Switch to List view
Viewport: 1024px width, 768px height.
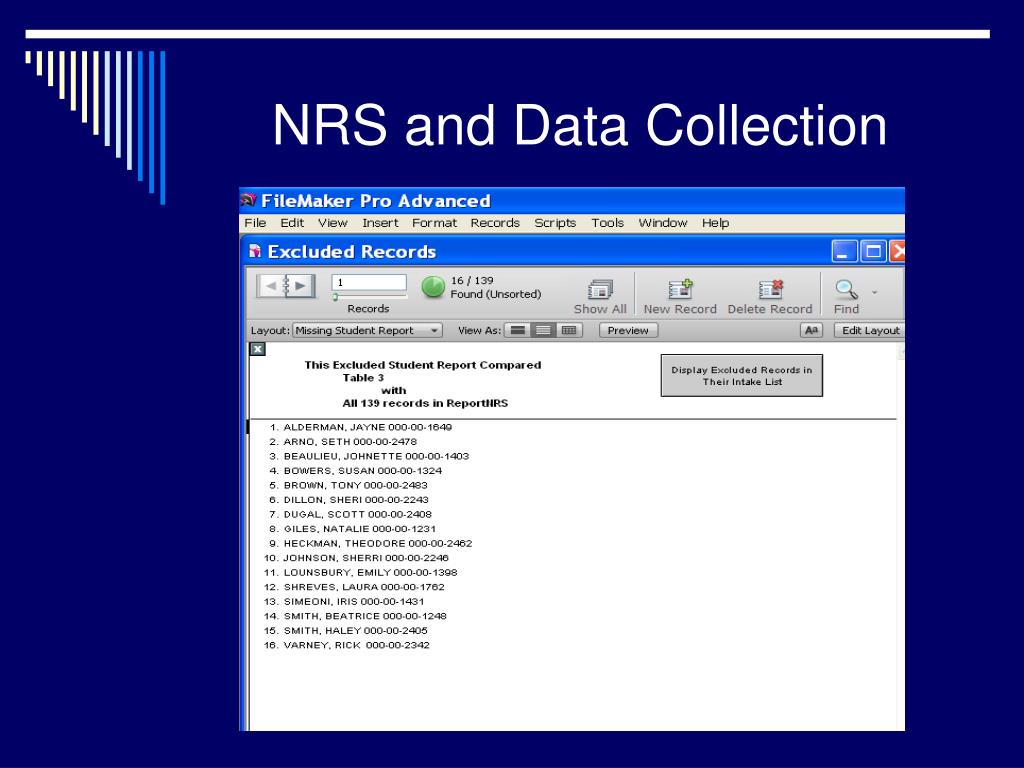point(543,330)
